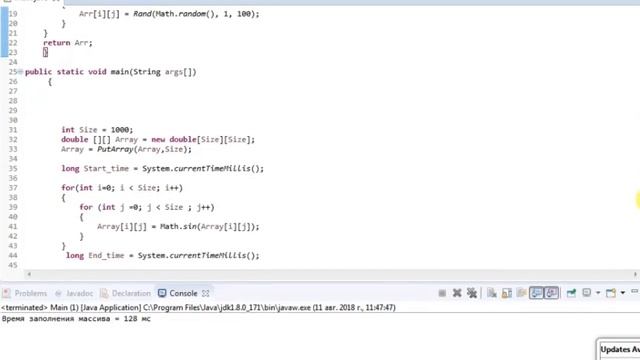Viewport: 640px width, 360px height.
Task: Click line number 35 in the gutter
Action: [x=13, y=169]
